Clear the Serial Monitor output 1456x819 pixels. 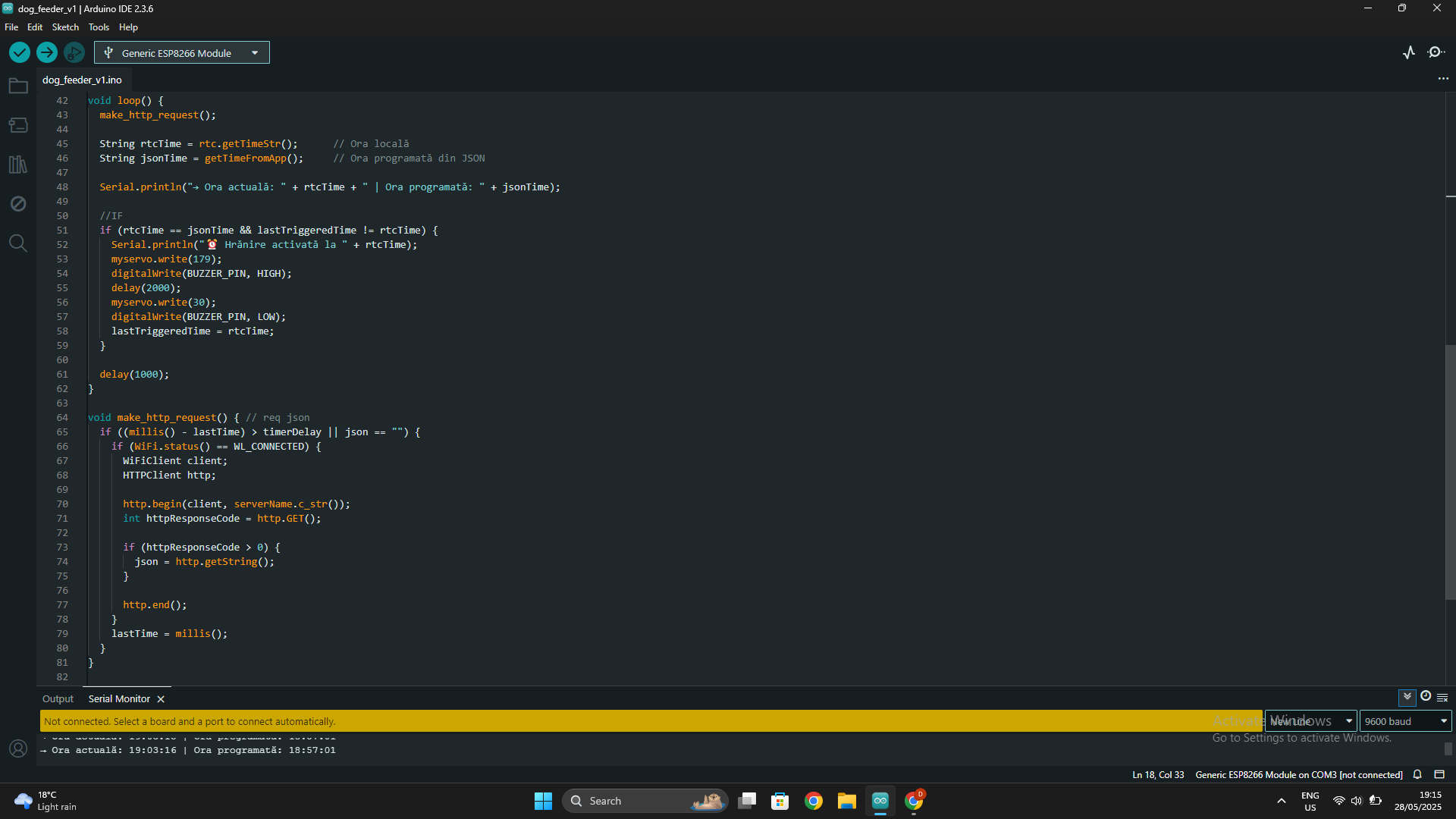coord(1442,697)
